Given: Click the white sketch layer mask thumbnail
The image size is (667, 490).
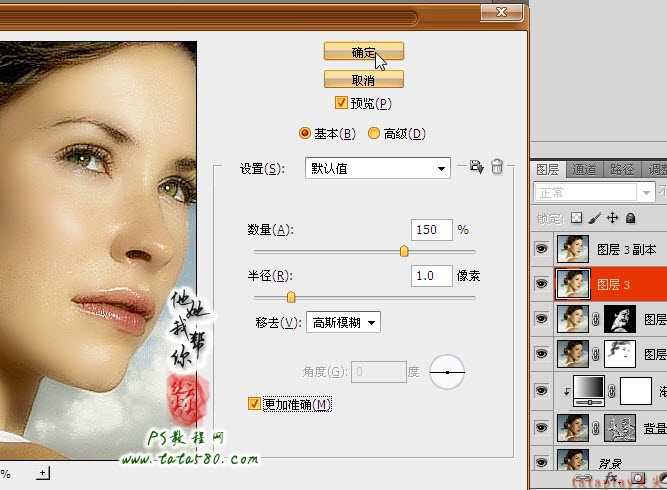Looking at the screenshot, I should 620,354.
